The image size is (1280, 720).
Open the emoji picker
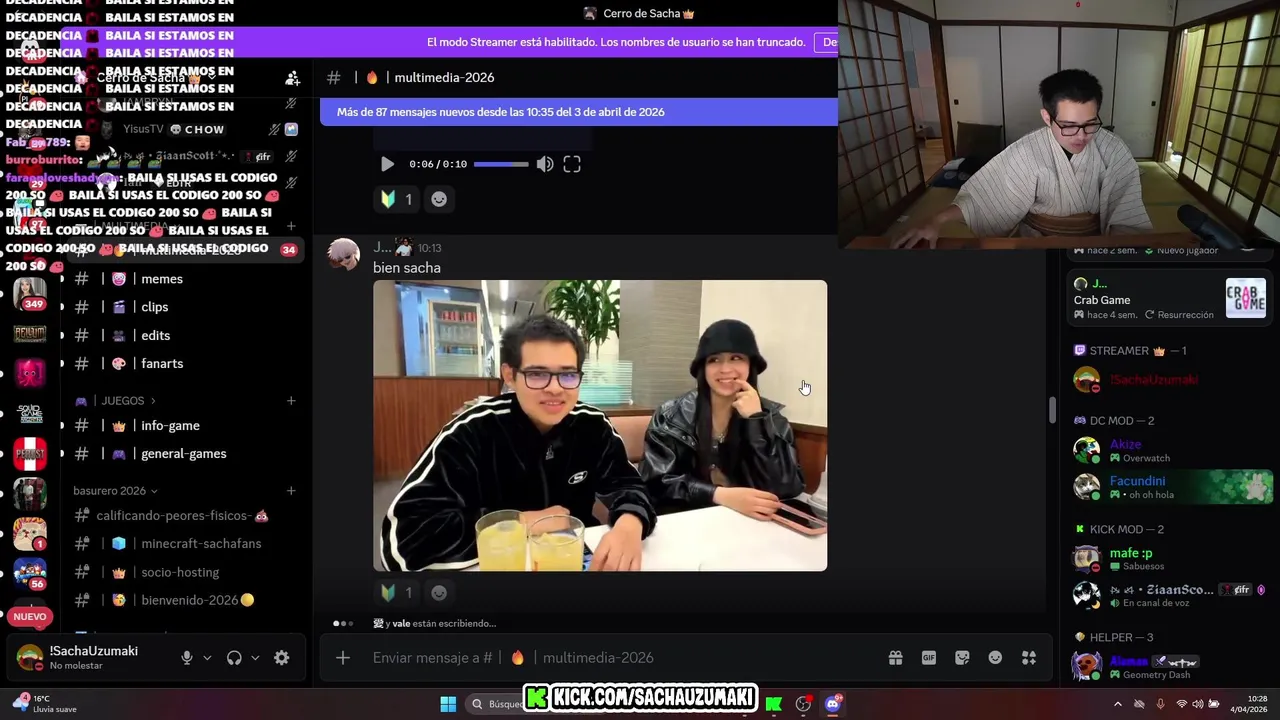tap(995, 657)
